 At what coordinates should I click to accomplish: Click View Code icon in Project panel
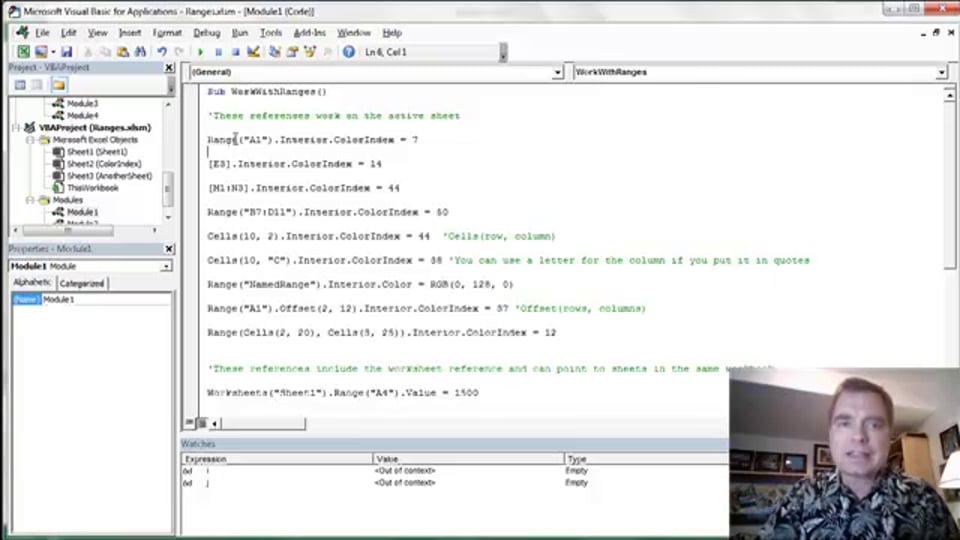(20, 85)
